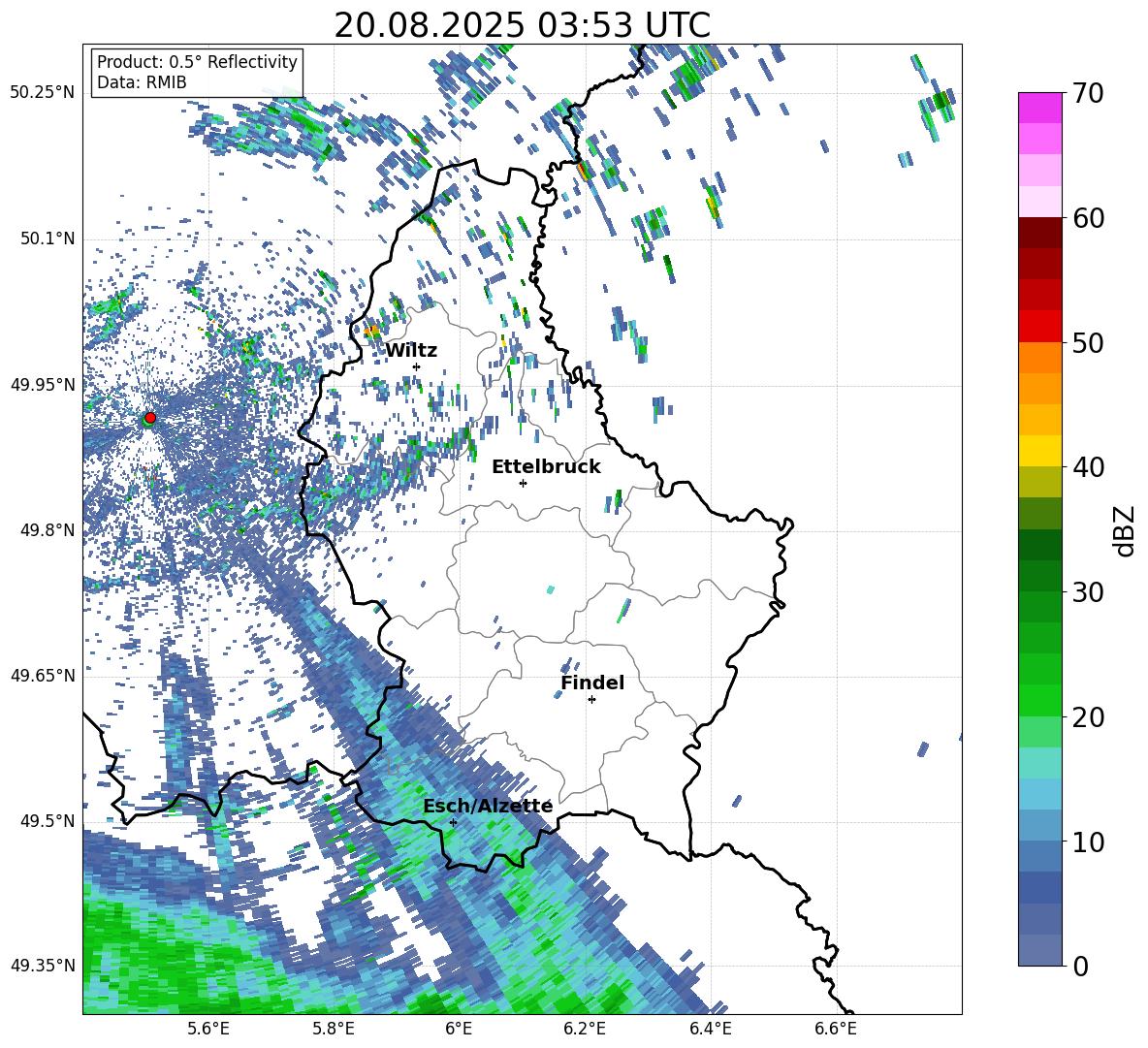Click the 49.5°N latitude tick label
The height and width of the screenshot is (1048, 1148).
click(x=47, y=821)
